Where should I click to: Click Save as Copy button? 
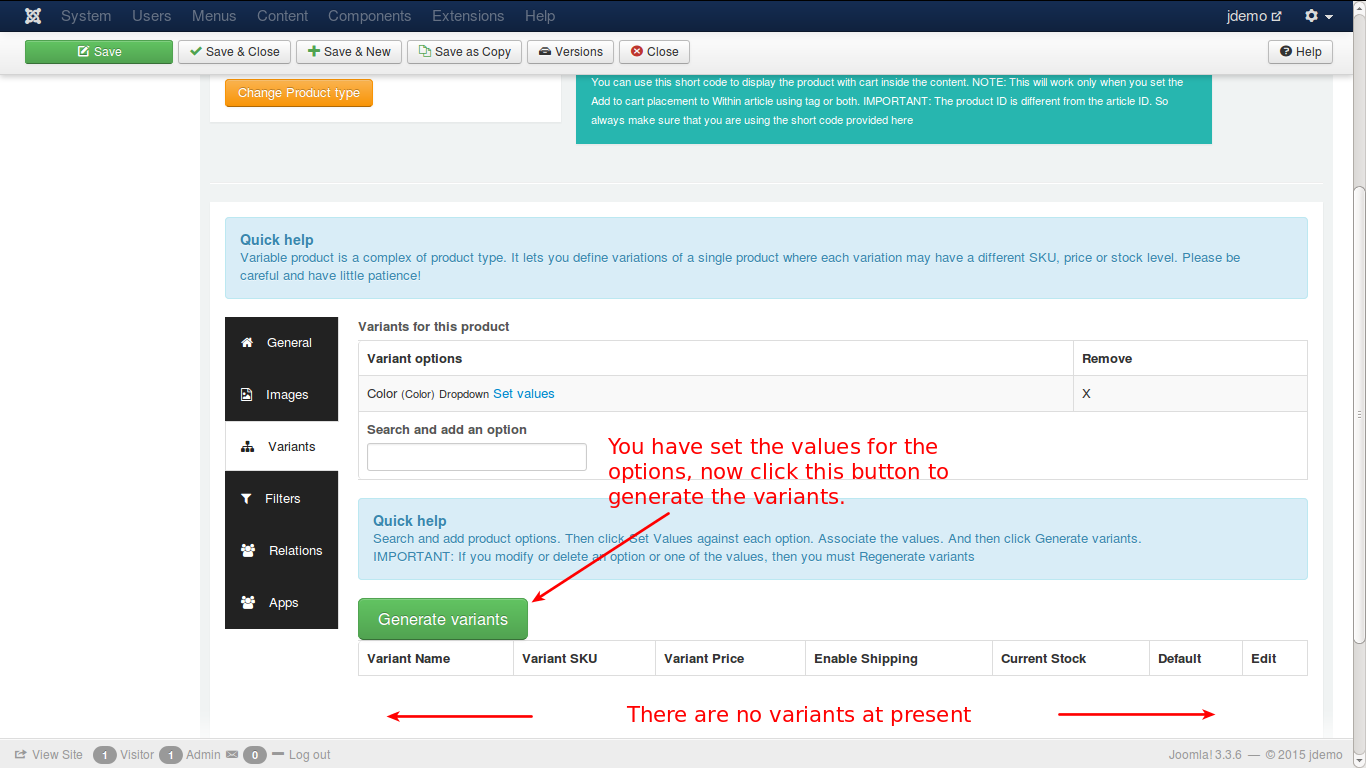point(464,52)
